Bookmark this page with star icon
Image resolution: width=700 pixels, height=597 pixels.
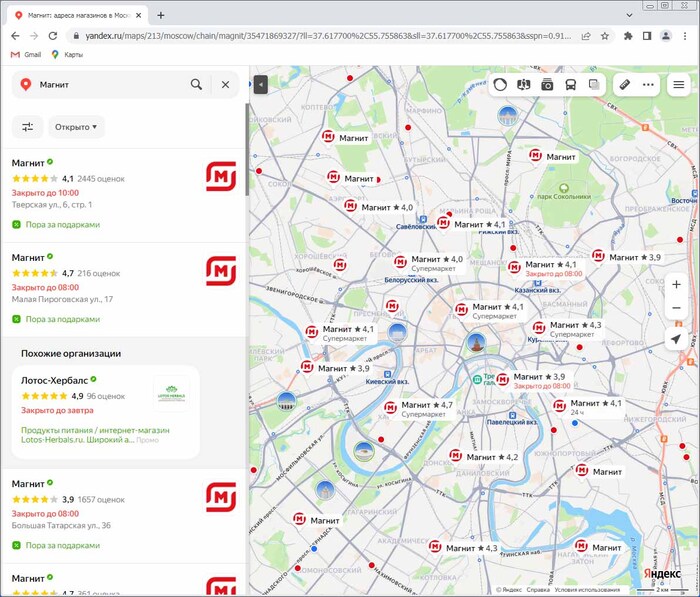coord(604,36)
